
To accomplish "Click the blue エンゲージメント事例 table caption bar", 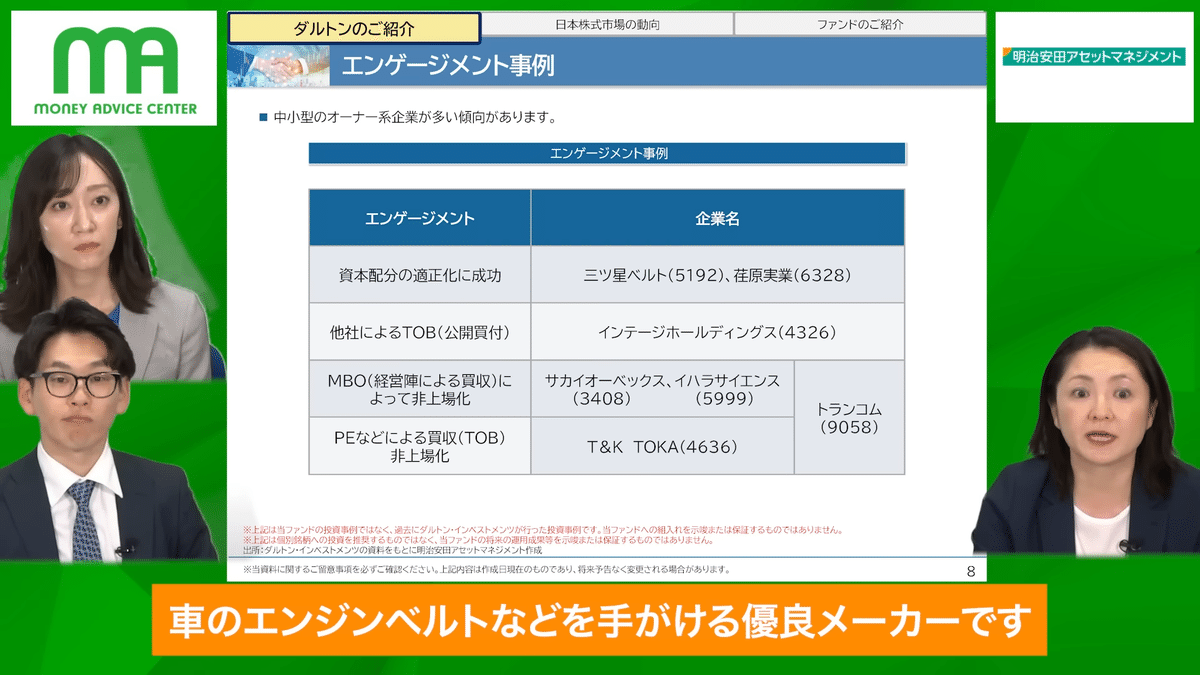I will coord(607,153).
